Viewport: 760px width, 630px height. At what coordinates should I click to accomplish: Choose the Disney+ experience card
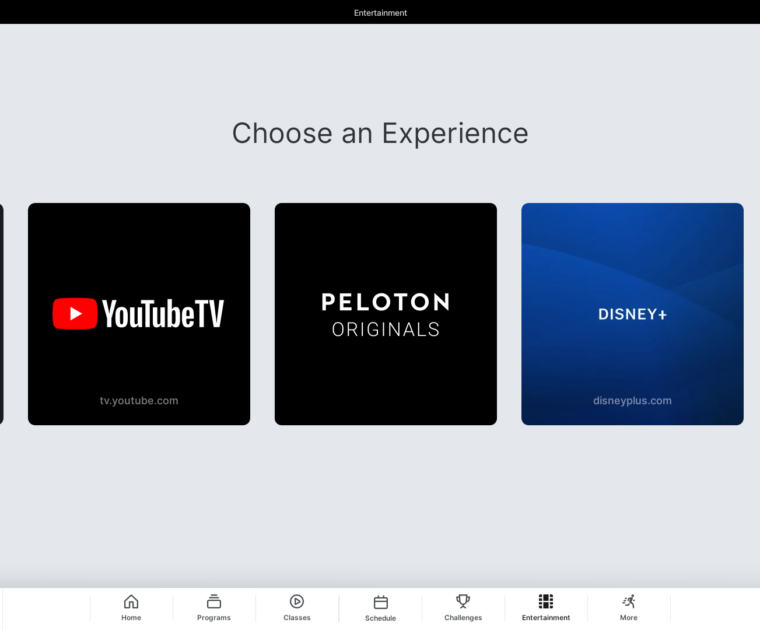[x=633, y=314]
